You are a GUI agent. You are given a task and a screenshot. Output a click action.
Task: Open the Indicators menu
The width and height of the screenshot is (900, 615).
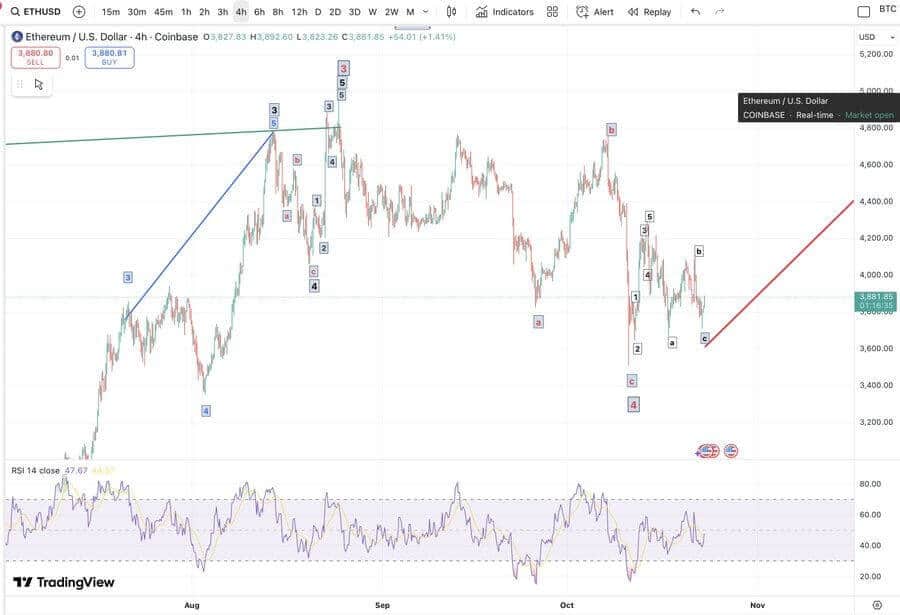click(504, 12)
